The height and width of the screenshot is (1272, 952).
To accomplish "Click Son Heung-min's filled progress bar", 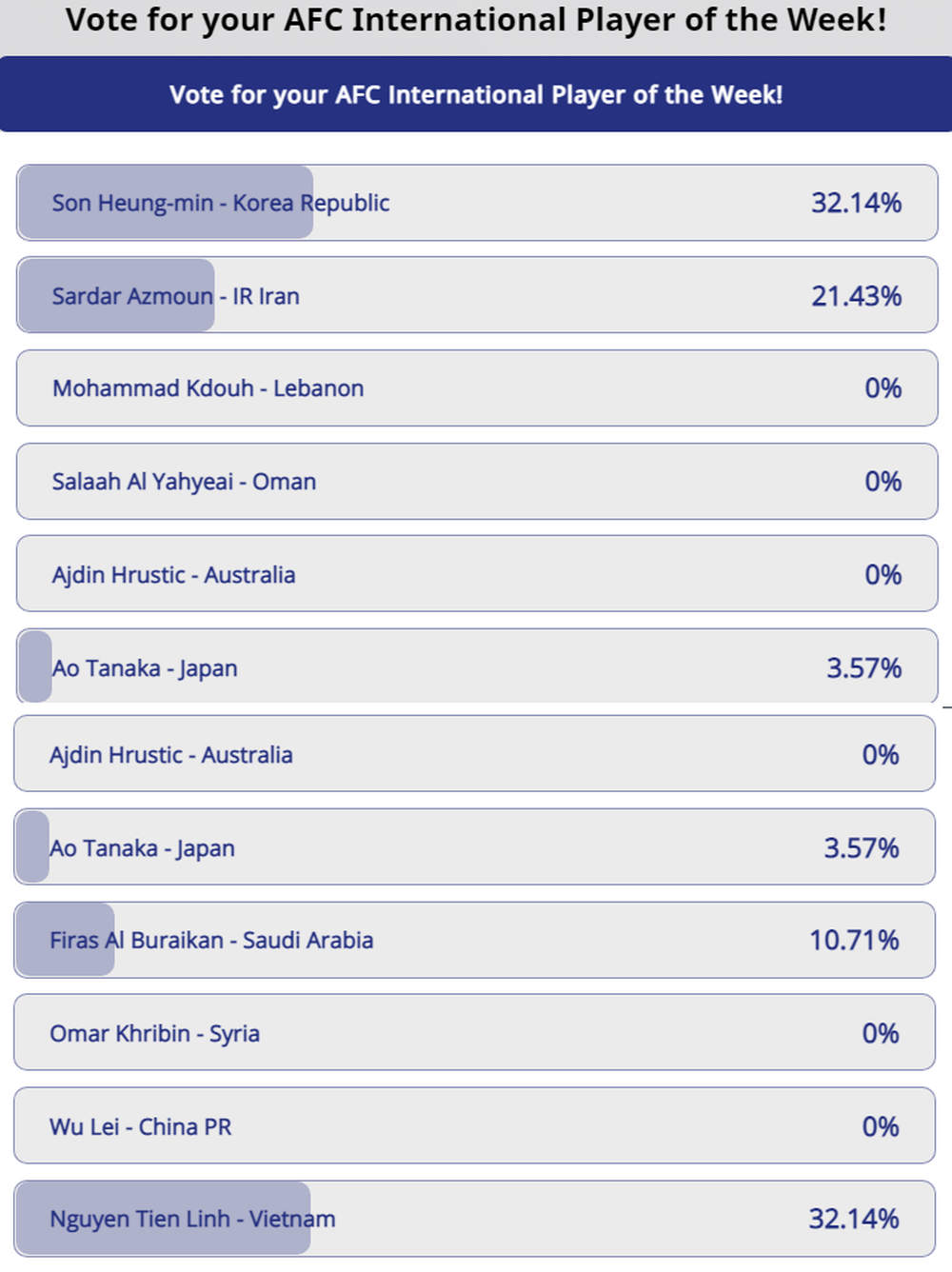I will [166, 203].
